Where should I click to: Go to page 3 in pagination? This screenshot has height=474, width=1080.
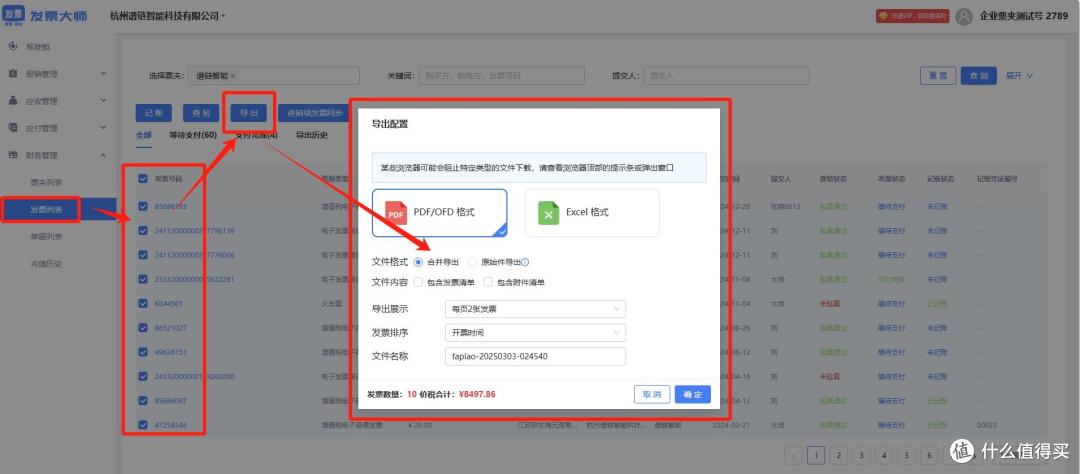tap(861, 455)
